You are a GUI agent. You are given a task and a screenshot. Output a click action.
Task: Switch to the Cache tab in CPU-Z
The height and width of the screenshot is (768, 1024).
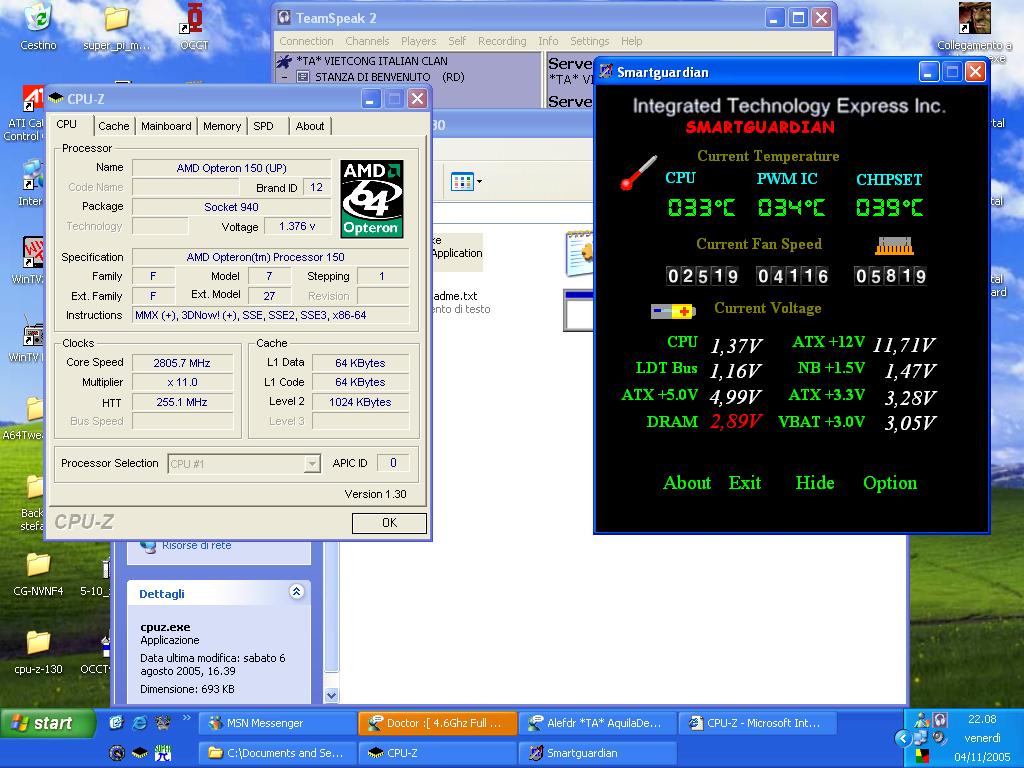pyautogui.click(x=114, y=126)
